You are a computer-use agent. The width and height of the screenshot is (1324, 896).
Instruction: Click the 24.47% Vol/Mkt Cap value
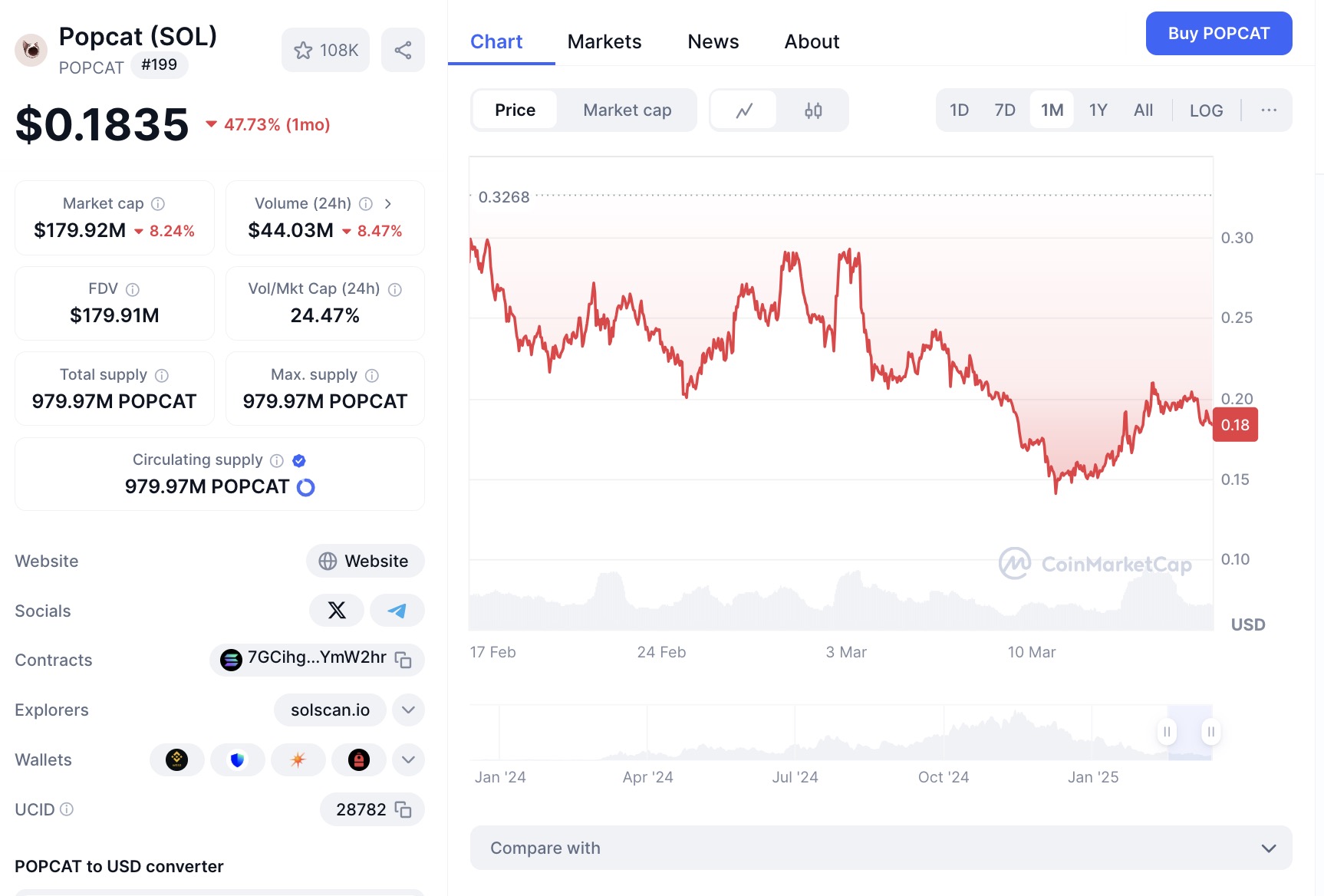tap(325, 315)
